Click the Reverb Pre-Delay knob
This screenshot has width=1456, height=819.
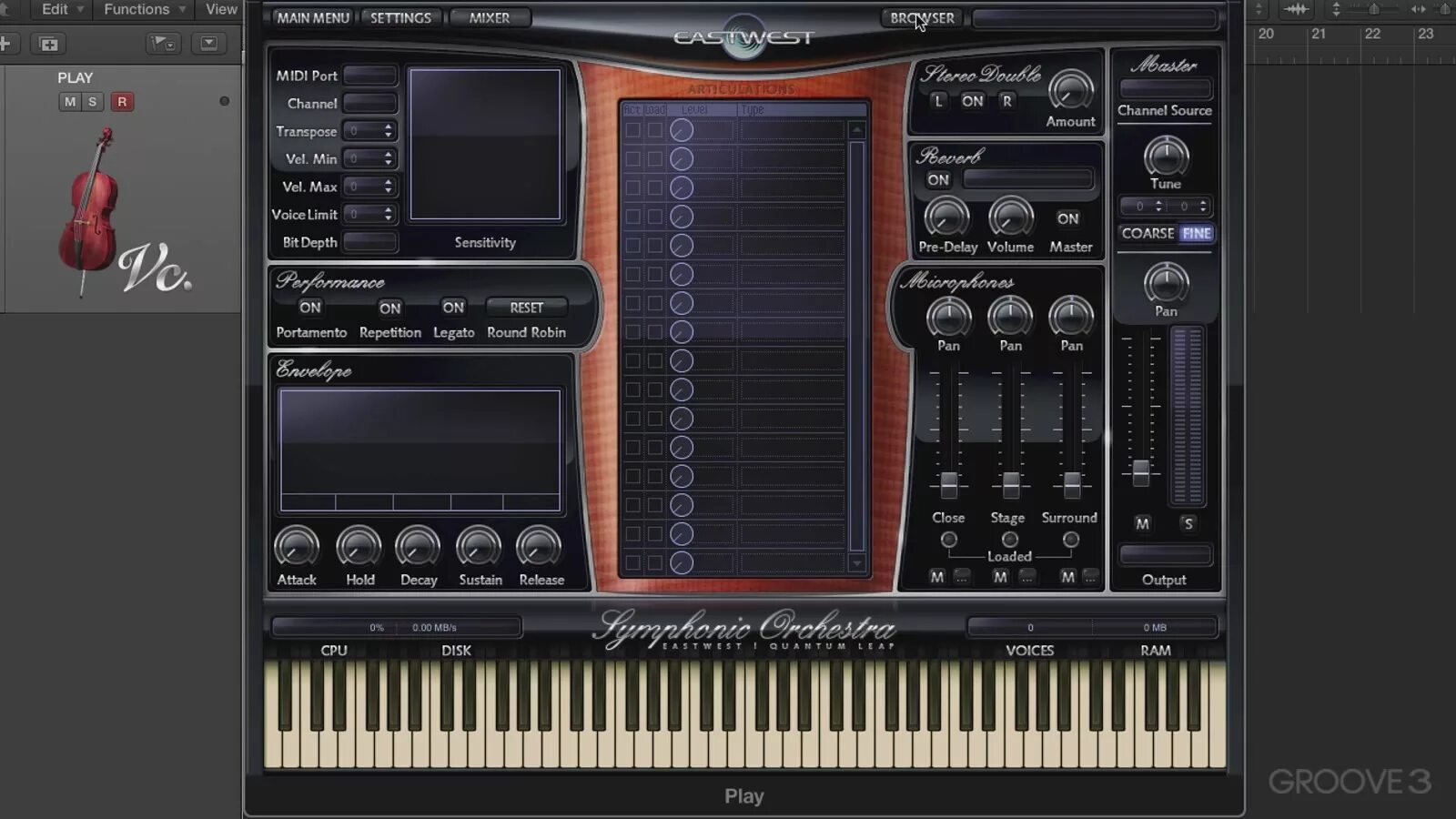pos(946,218)
